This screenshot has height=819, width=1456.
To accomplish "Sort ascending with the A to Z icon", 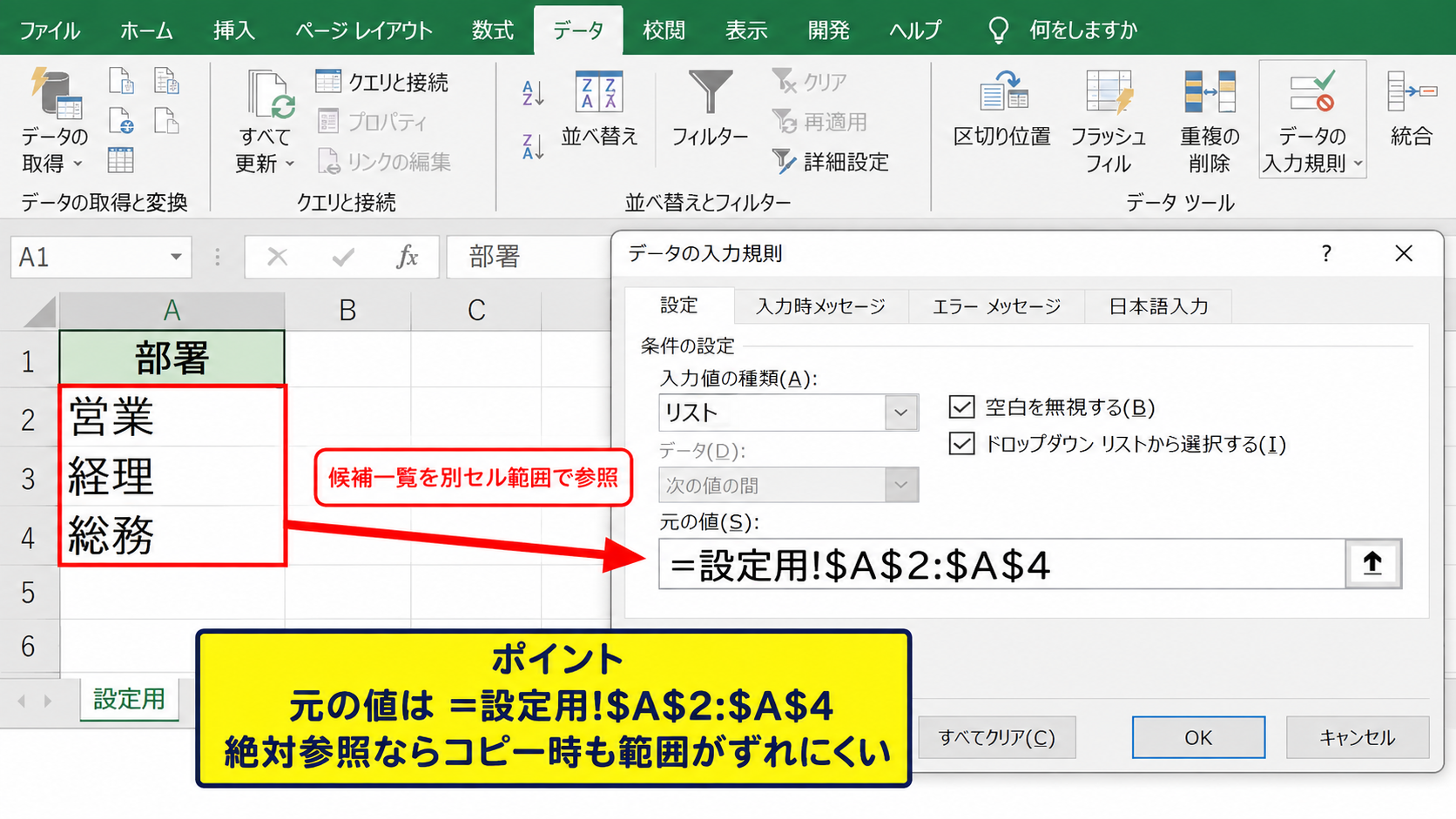I will click(x=533, y=93).
